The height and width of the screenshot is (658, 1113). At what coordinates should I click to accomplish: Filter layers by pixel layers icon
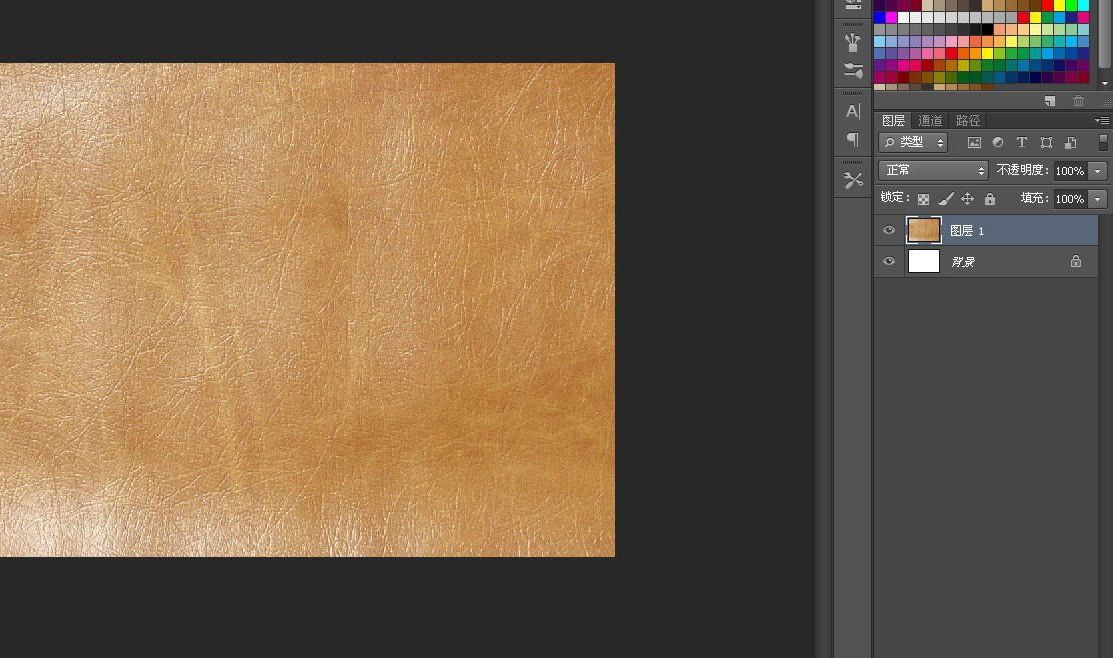[974, 143]
